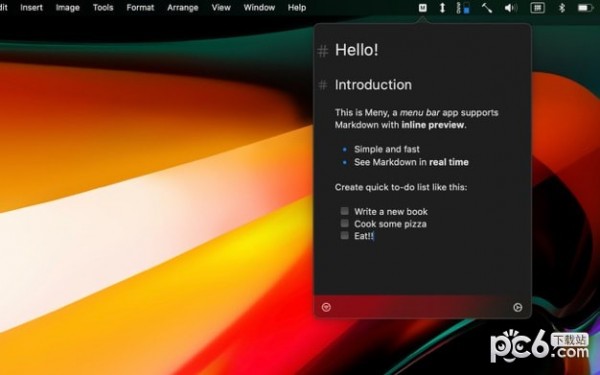Click the blue level meter menu bar icon
Screen dimensions: 600x375
tap(463, 8)
